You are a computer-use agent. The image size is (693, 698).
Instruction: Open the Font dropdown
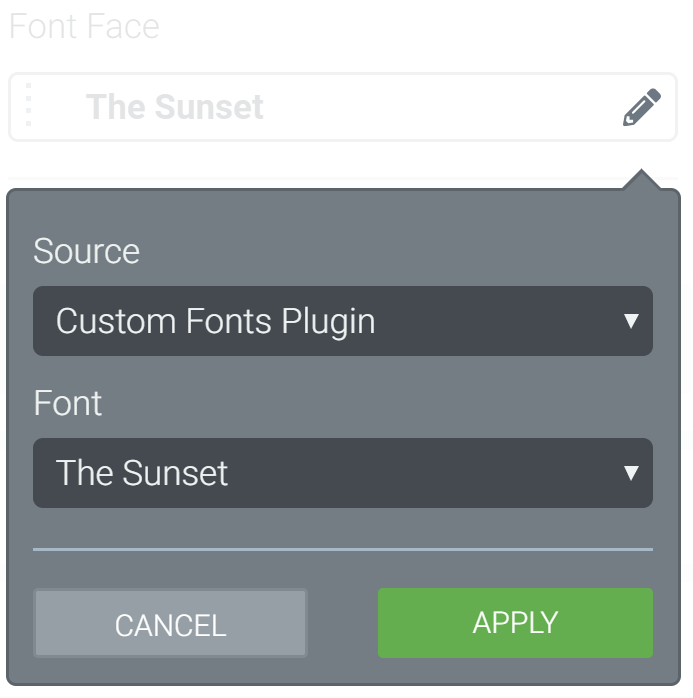click(x=342, y=473)
